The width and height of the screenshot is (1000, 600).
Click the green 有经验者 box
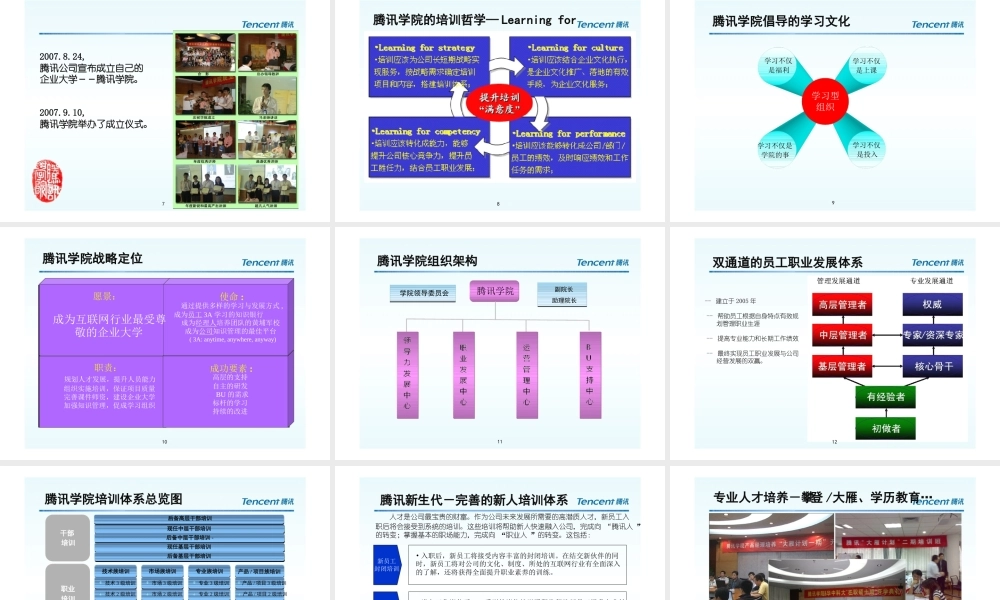point(885,397)
